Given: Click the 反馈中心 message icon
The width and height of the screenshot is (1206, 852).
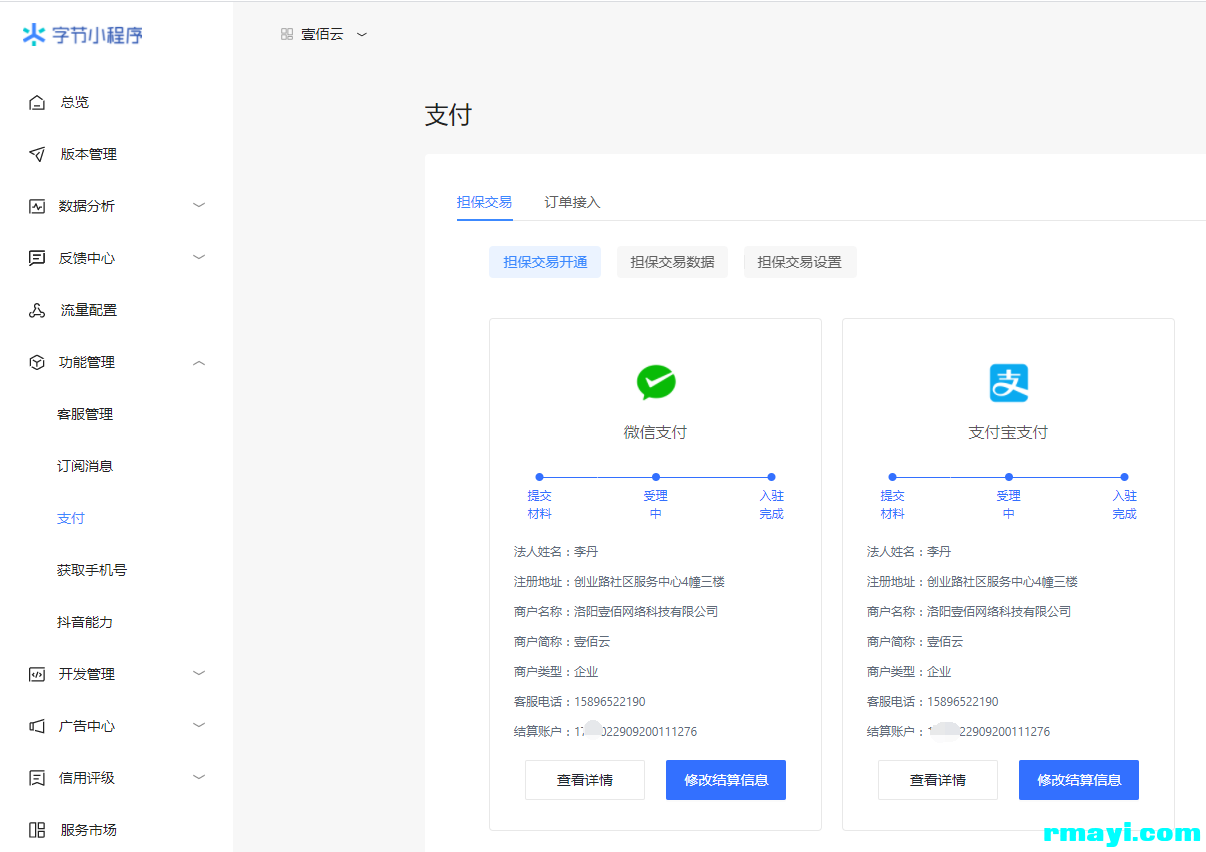Looking at the screenshot, I should [x=37, y=258].
